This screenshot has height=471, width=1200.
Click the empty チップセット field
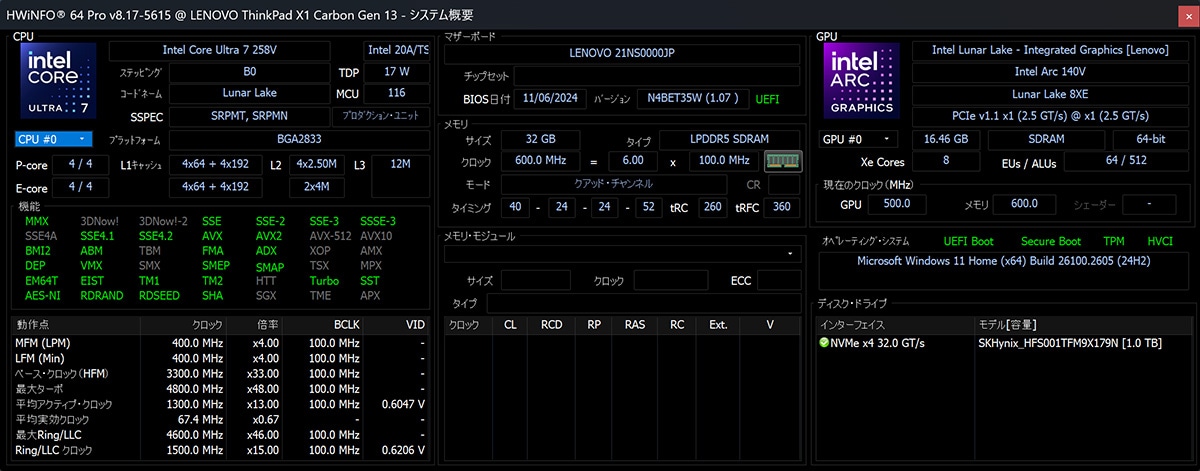pyautogui.click(x=658, y=76)
